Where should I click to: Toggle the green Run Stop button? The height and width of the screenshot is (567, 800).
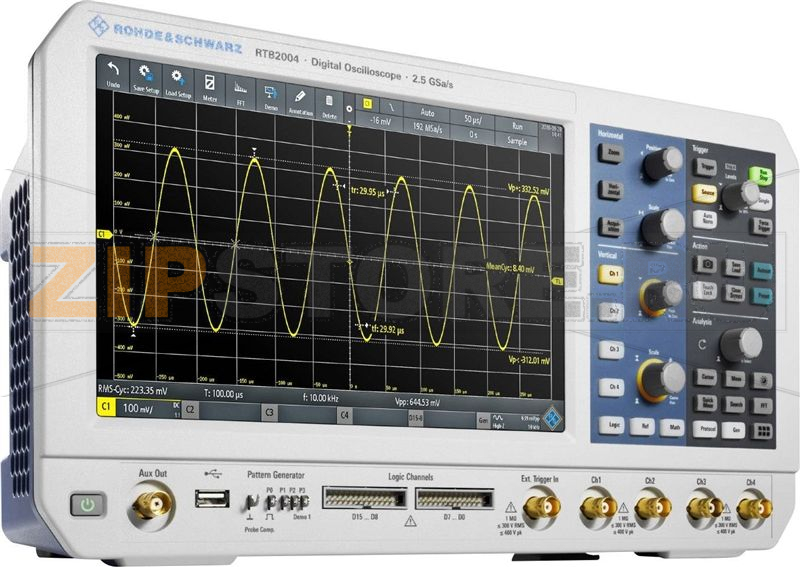coord(762,176)
